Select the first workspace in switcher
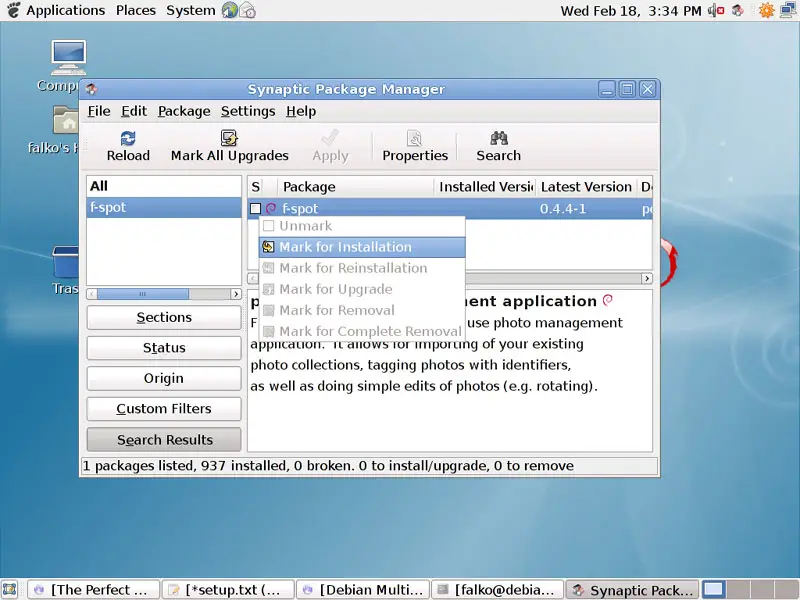The image size is (800, 600). pyautogui.click(x=714, y=589)
